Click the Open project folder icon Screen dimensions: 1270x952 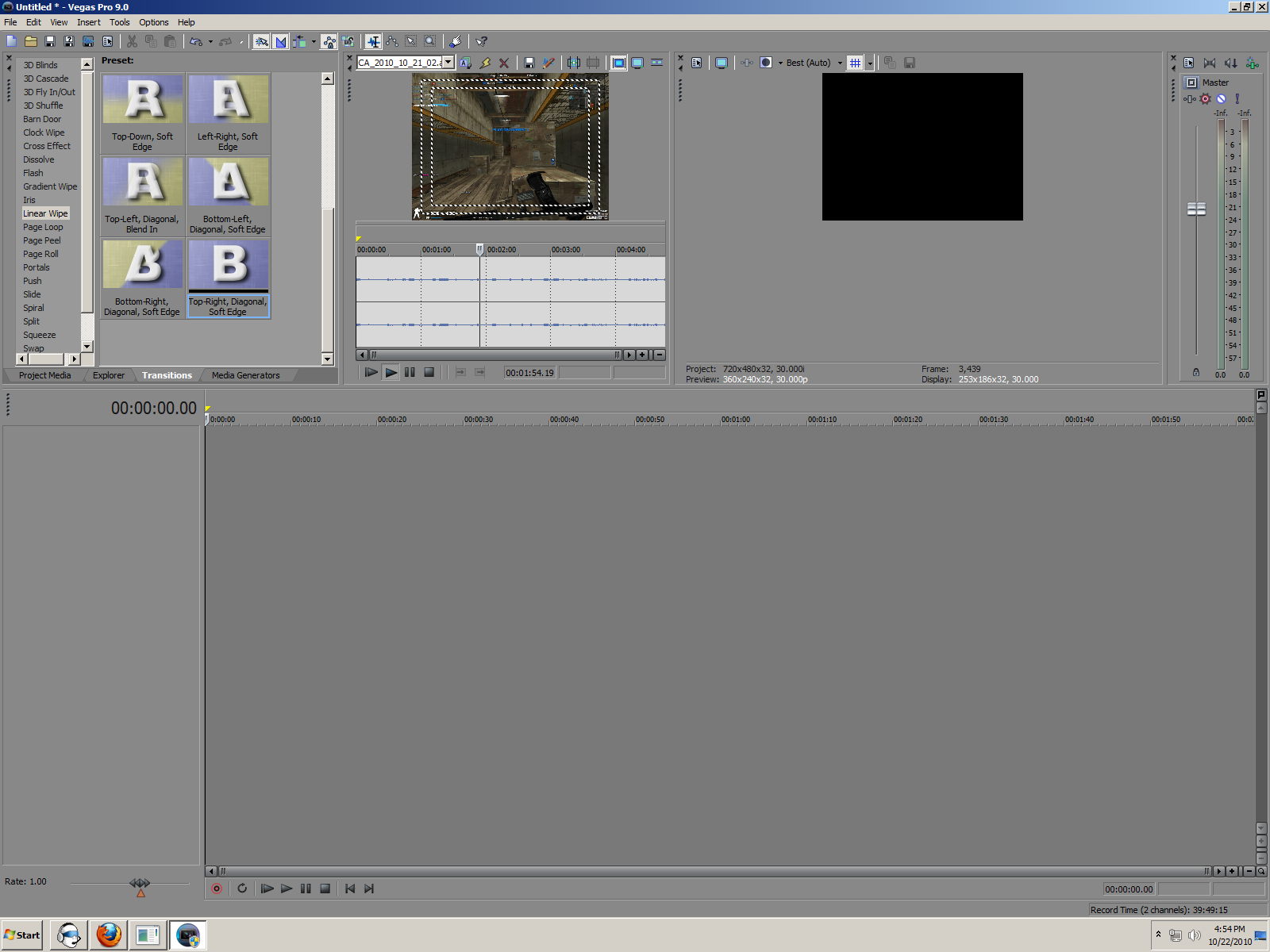(31, 41)
